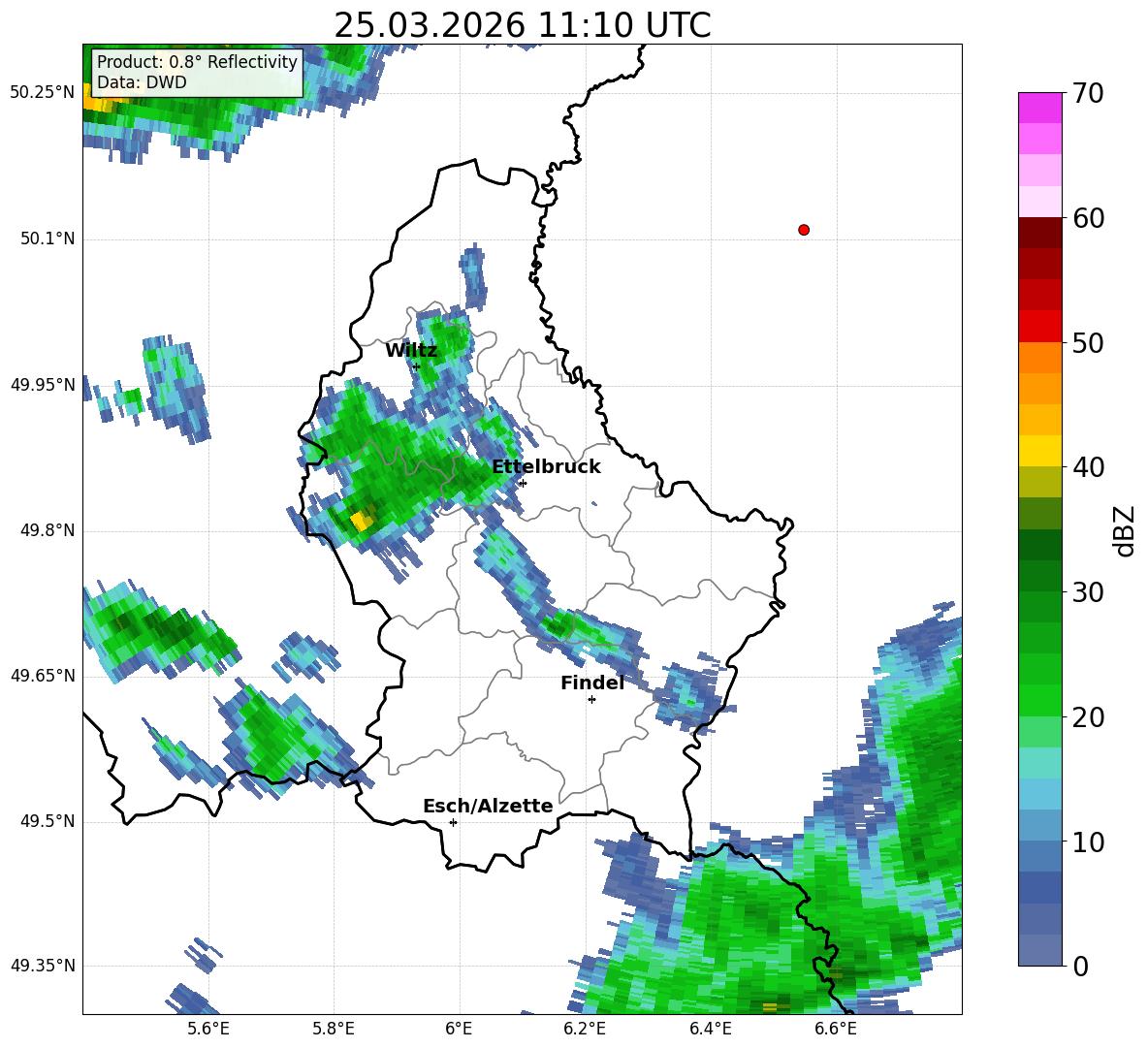Select the Esch/Alzette city label
1148x1048 pixels.
click(x=488, y=807)
